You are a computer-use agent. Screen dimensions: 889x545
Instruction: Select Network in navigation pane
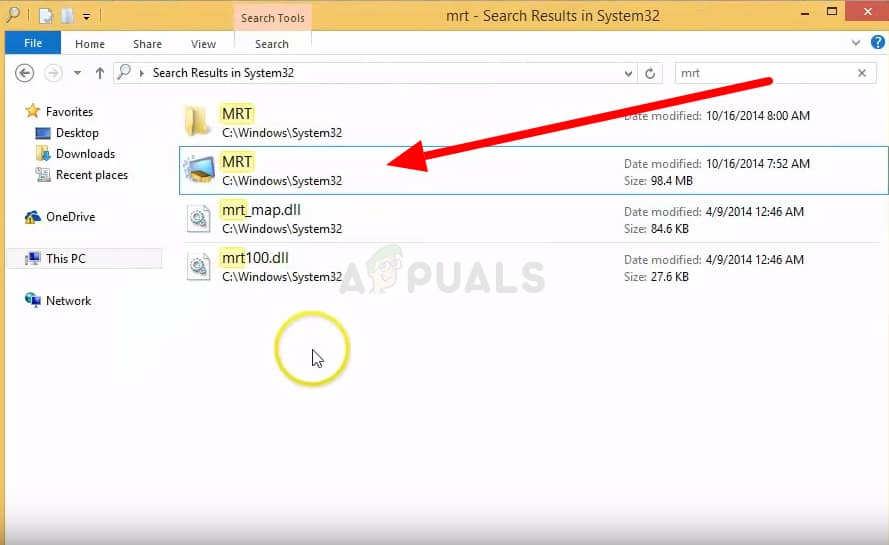(x=69, y=301)
